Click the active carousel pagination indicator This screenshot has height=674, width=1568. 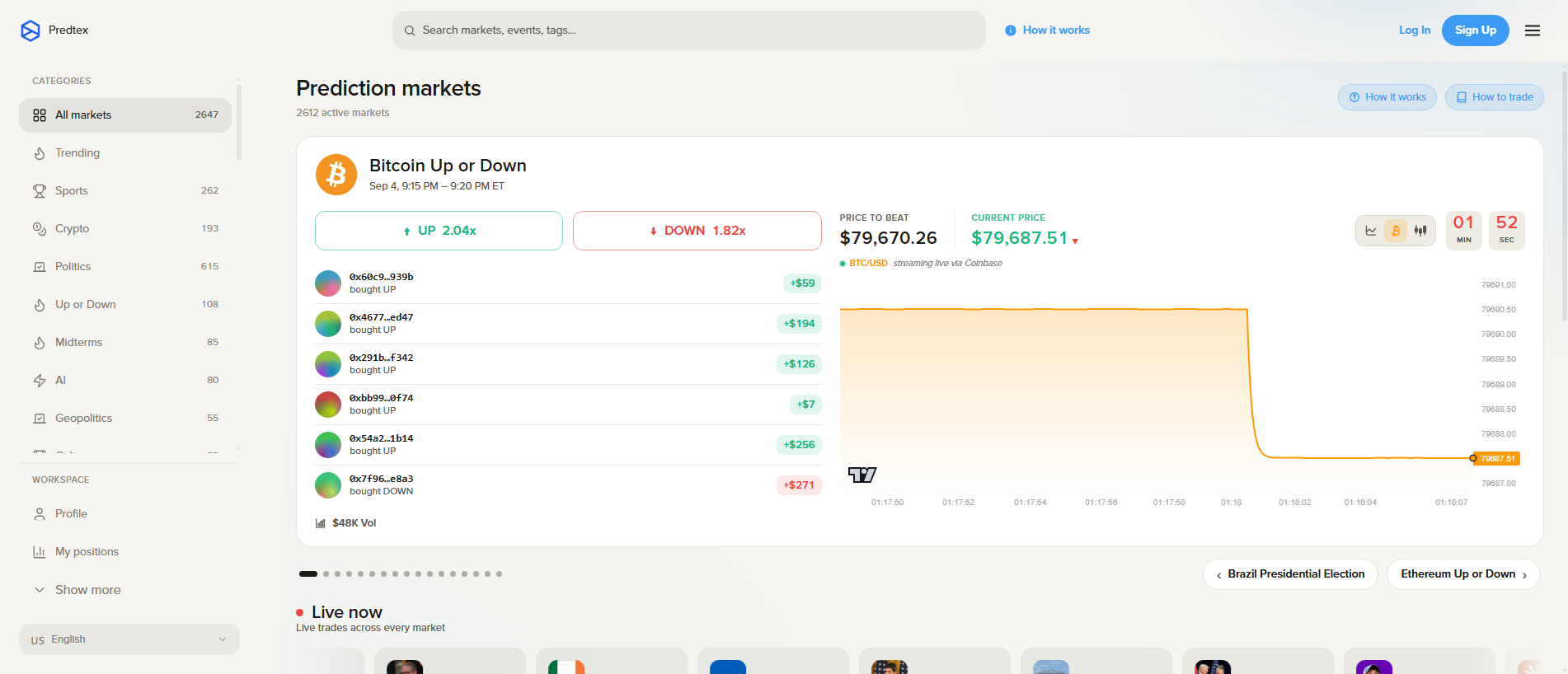[x=308, y=573]
